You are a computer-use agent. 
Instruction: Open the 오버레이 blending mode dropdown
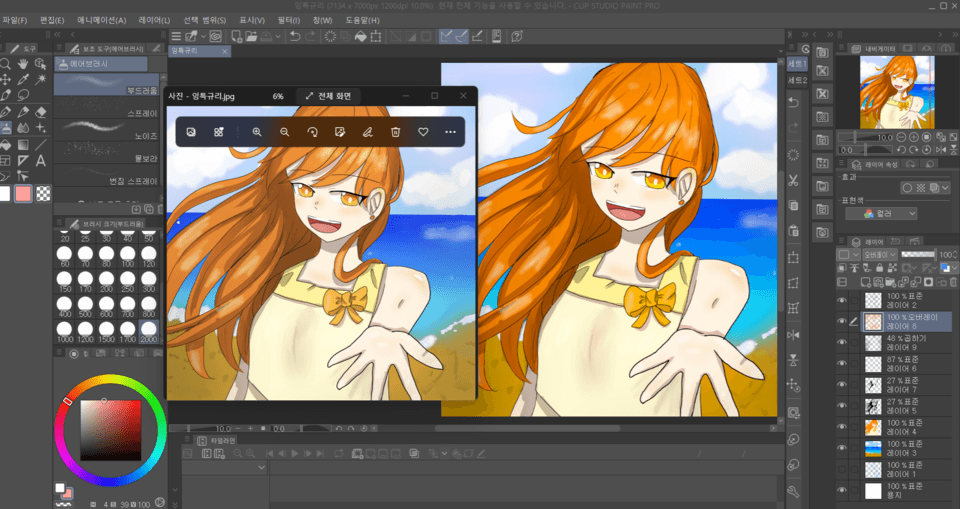[879, 254]
